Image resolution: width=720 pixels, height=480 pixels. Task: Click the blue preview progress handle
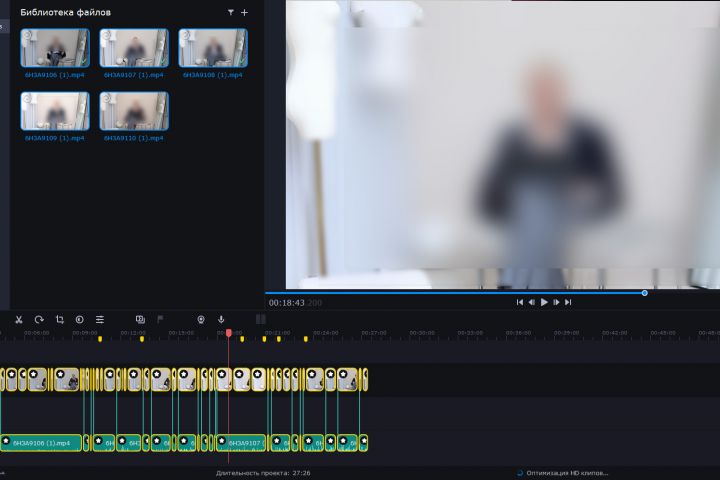coord(645,293)
